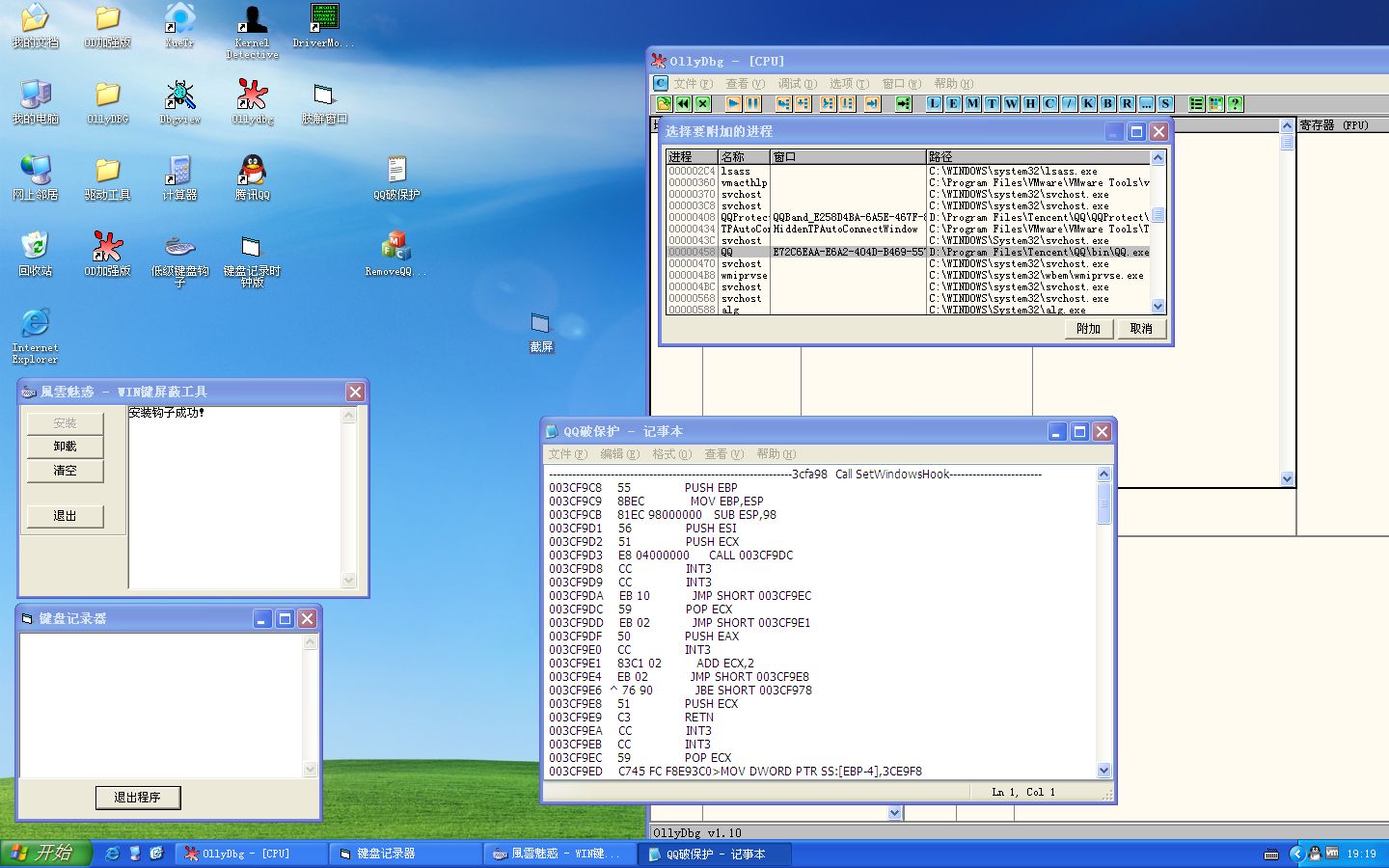Click the Open file icon in OllyDbg toolbar
The height and width of the screenshot is (868, 1389).
(664, 103)
